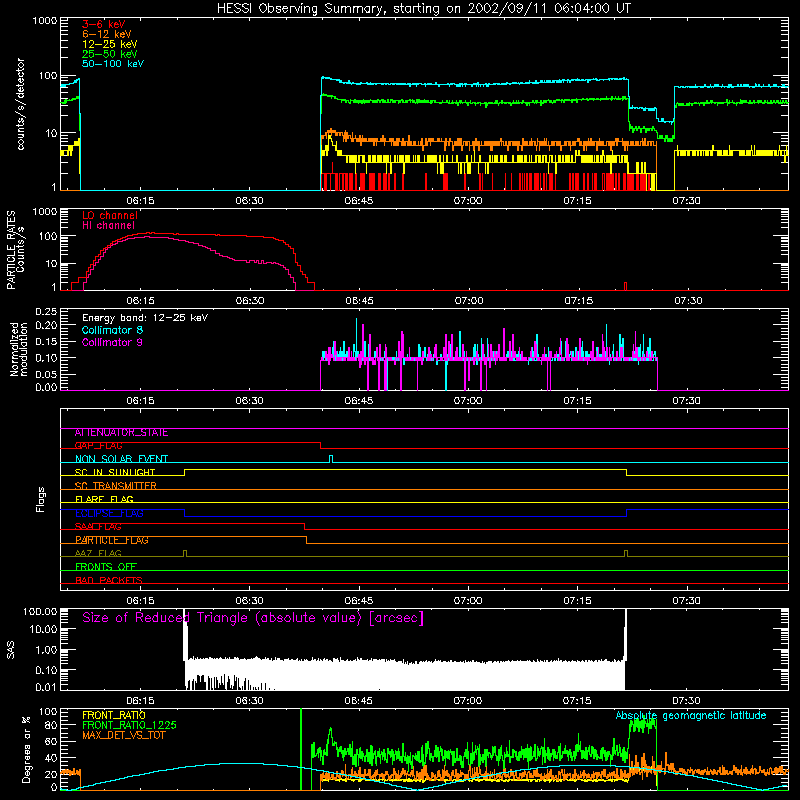Click the 100.00 tick on the SAS axis
Screen dimensions: 800x800
tap(40, 611)
